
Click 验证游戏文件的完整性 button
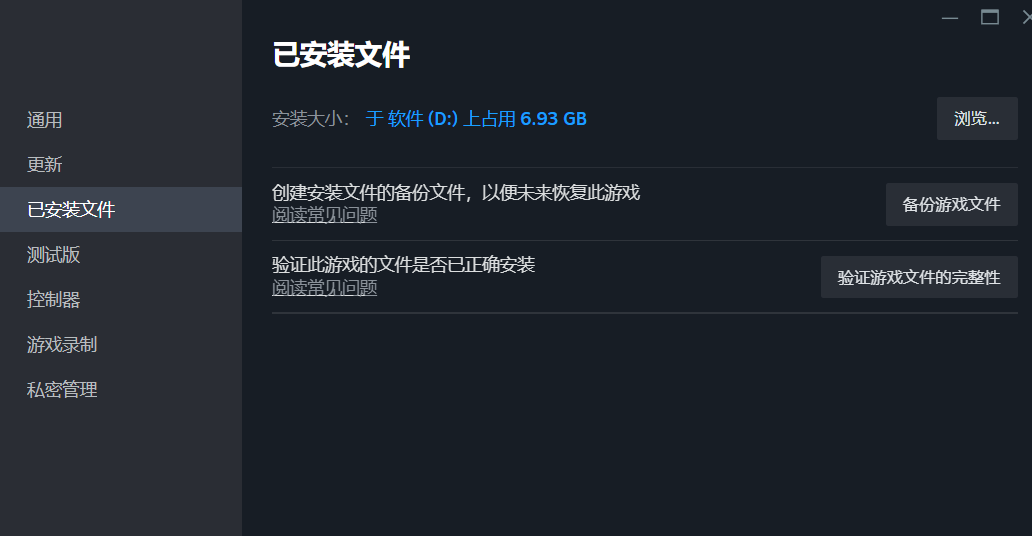tap(919, 277)
